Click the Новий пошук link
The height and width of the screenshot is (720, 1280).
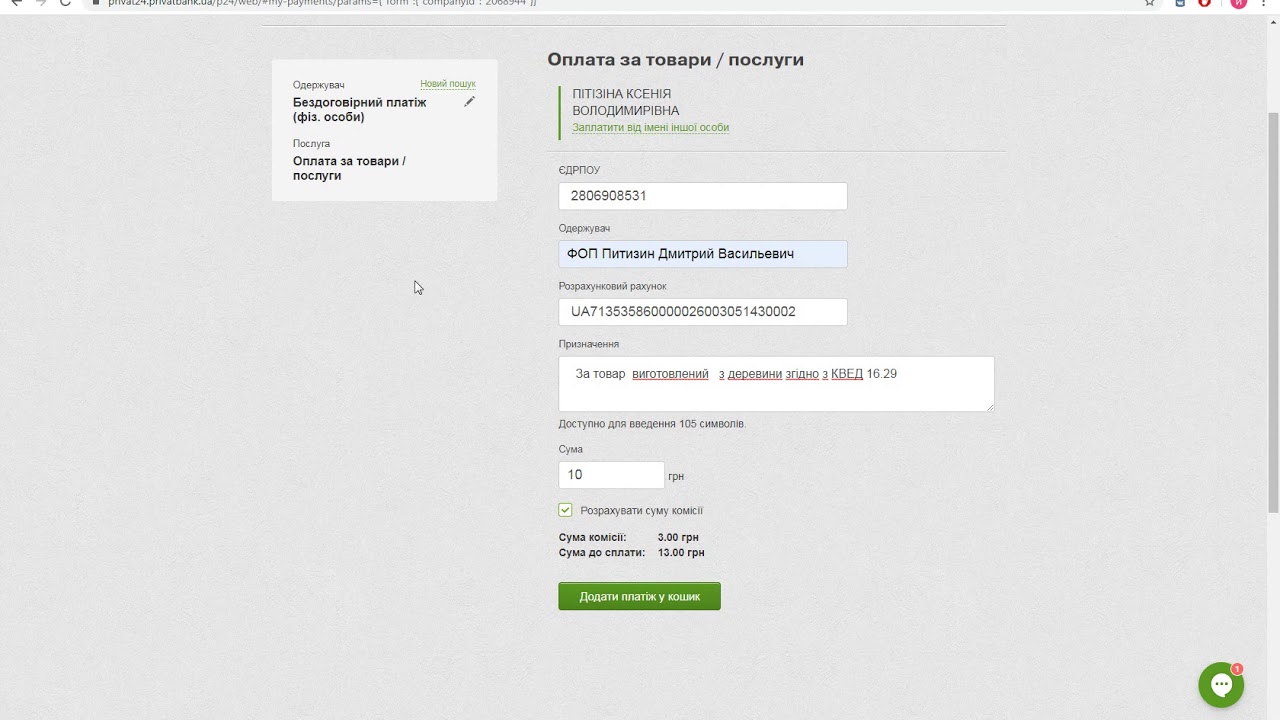pos(448,84)
